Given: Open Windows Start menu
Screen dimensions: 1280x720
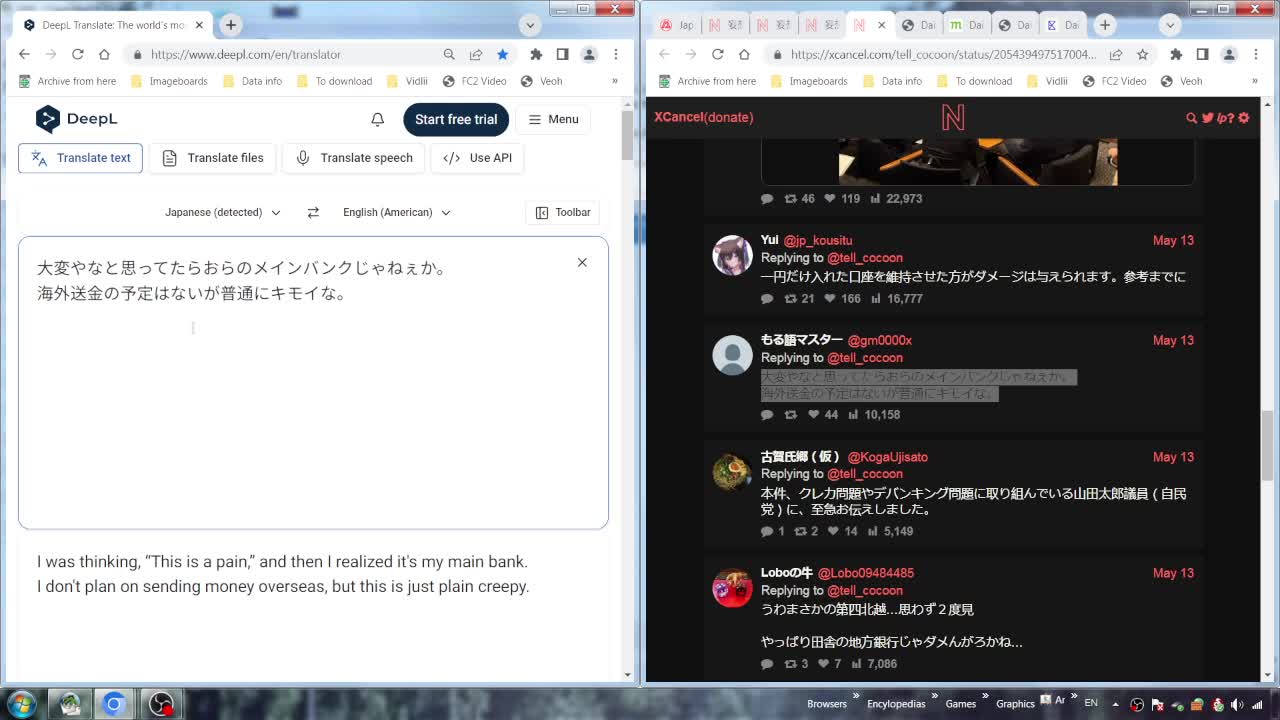Looking at the screenshot, I should (21, 704).
